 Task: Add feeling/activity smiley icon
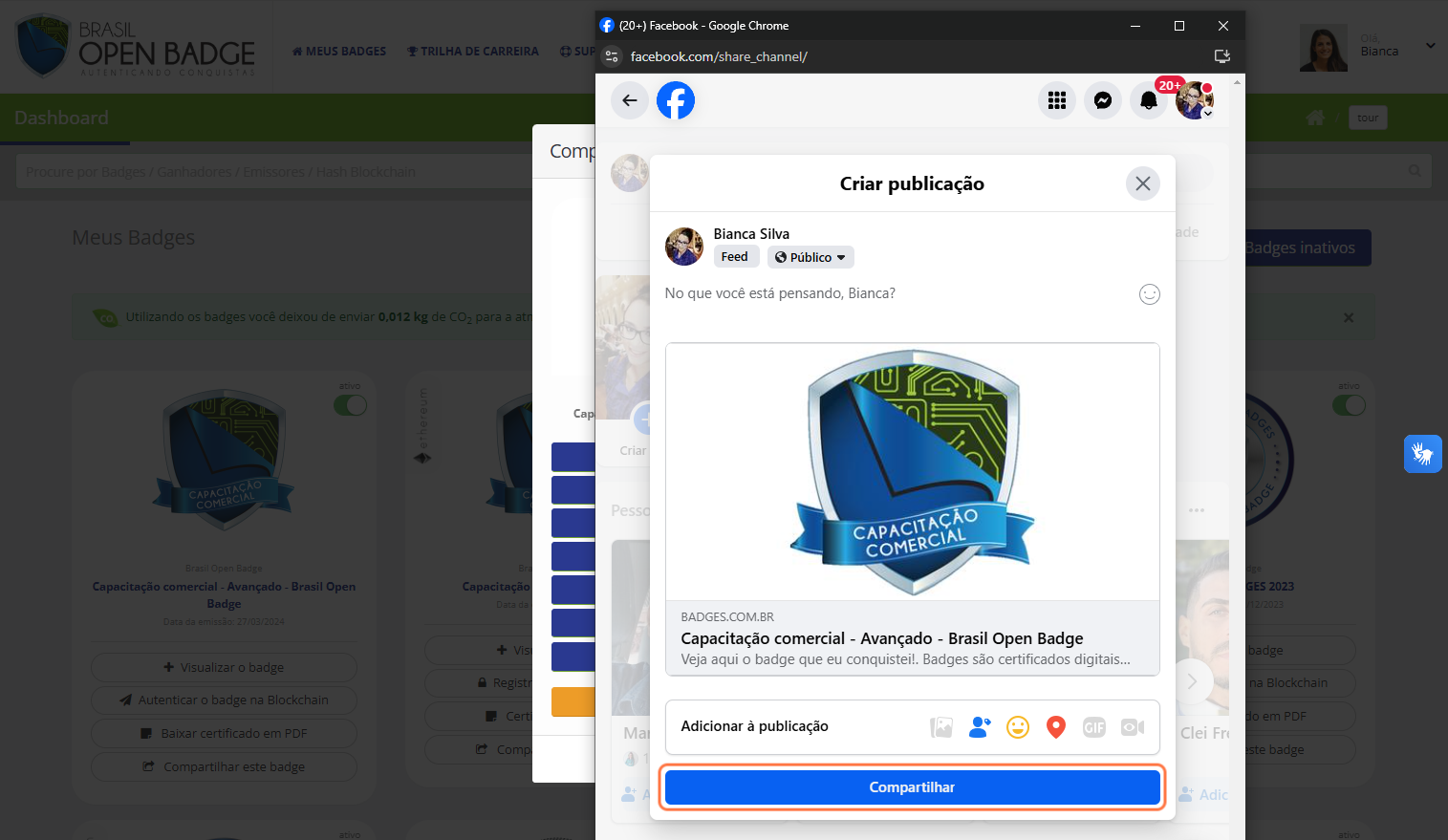1018,727
